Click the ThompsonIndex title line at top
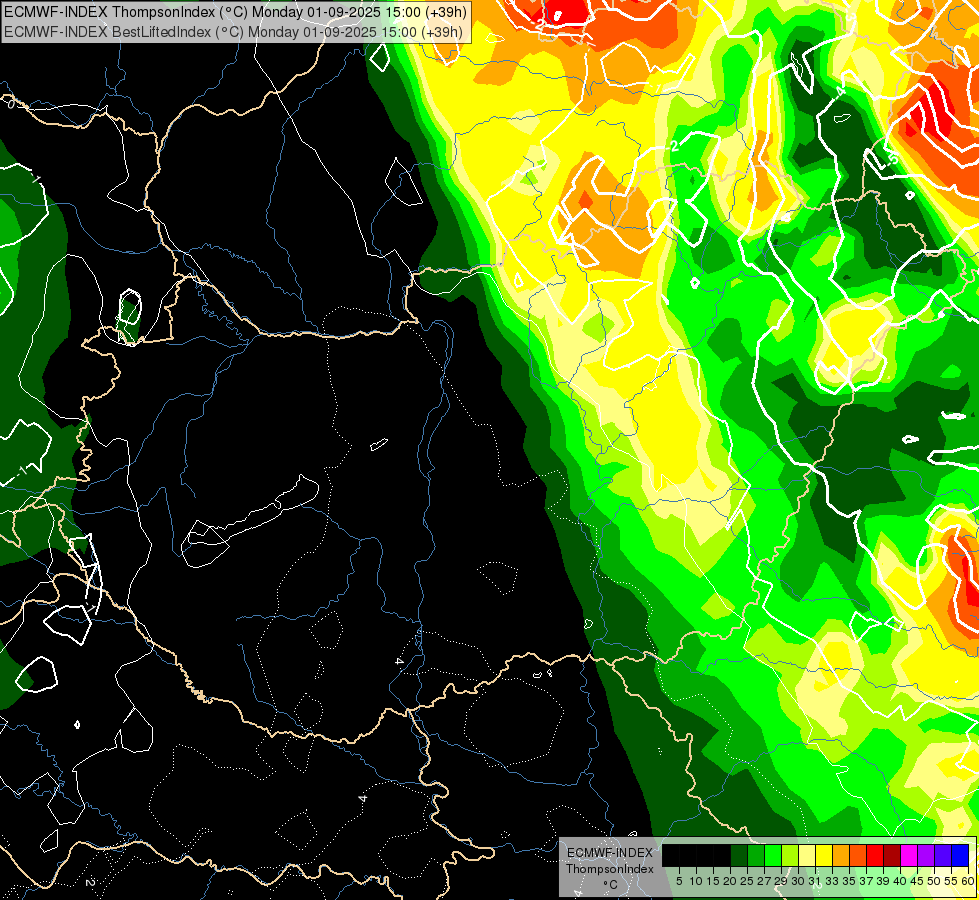 click(235, 12)
